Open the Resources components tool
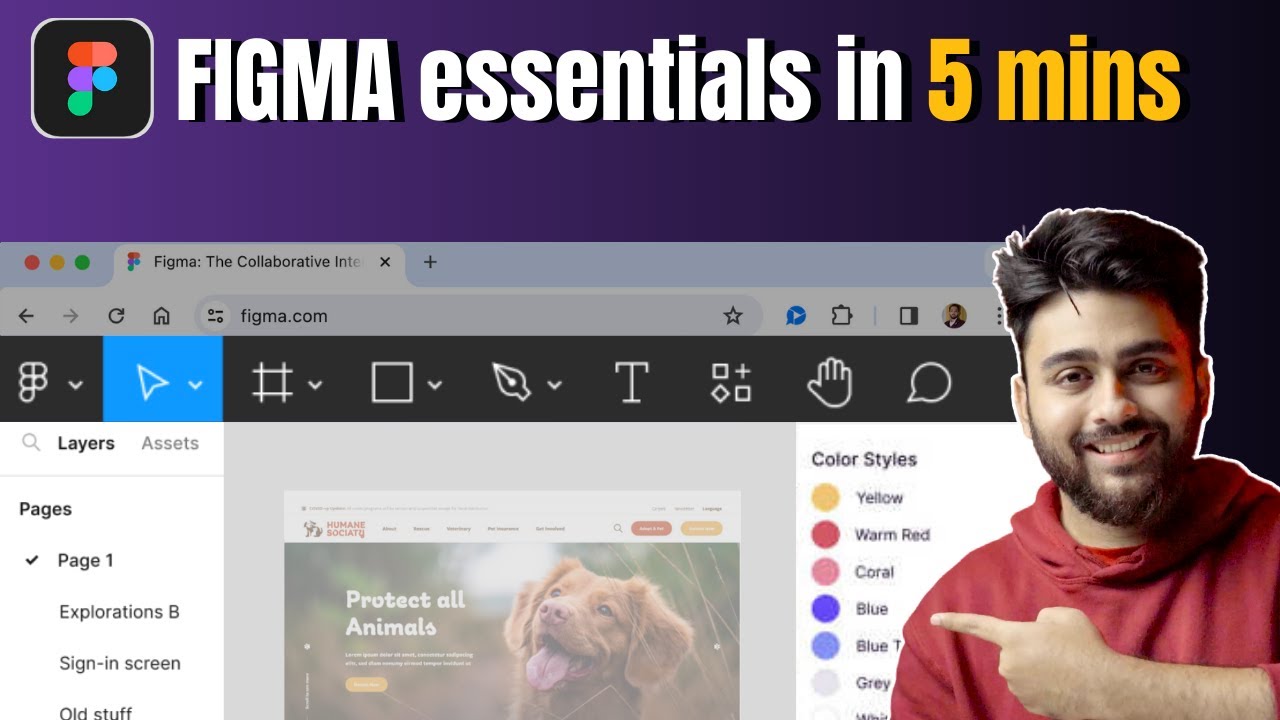 click(x=731, y=382)
